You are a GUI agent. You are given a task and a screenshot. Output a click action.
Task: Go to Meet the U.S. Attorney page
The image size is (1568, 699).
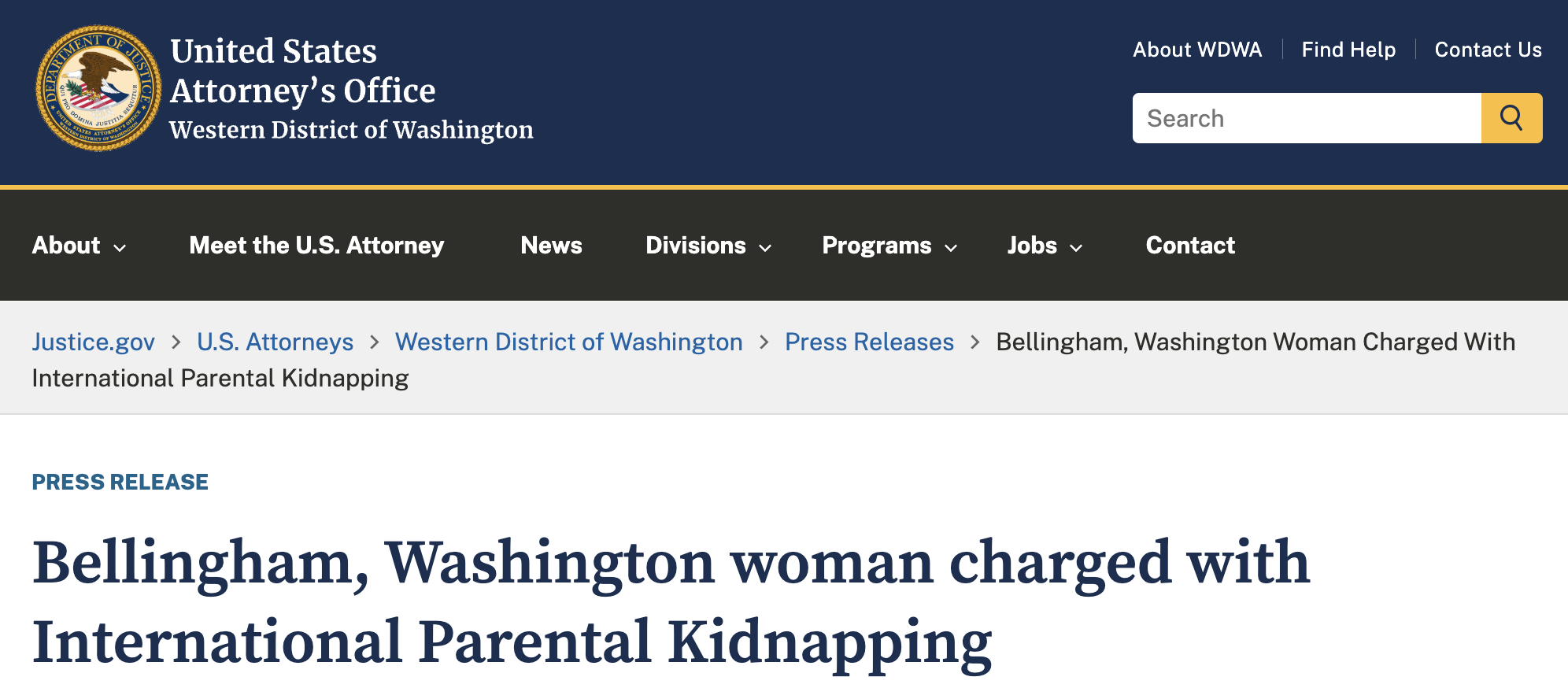[316, 246]
